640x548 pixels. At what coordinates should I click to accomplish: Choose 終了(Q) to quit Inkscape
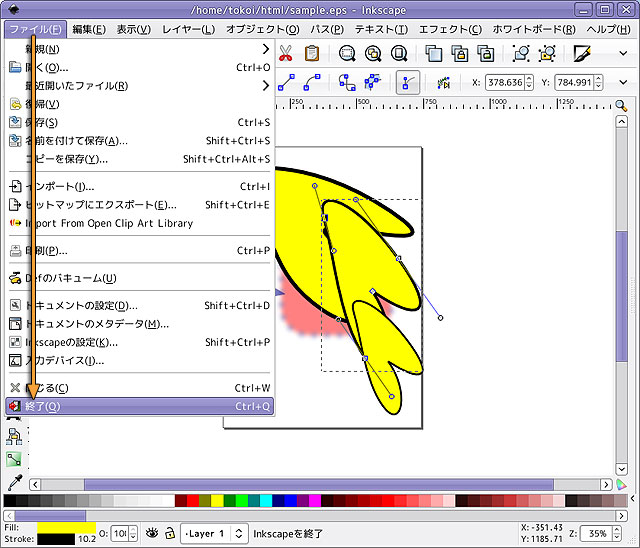(x=140, y=406)
